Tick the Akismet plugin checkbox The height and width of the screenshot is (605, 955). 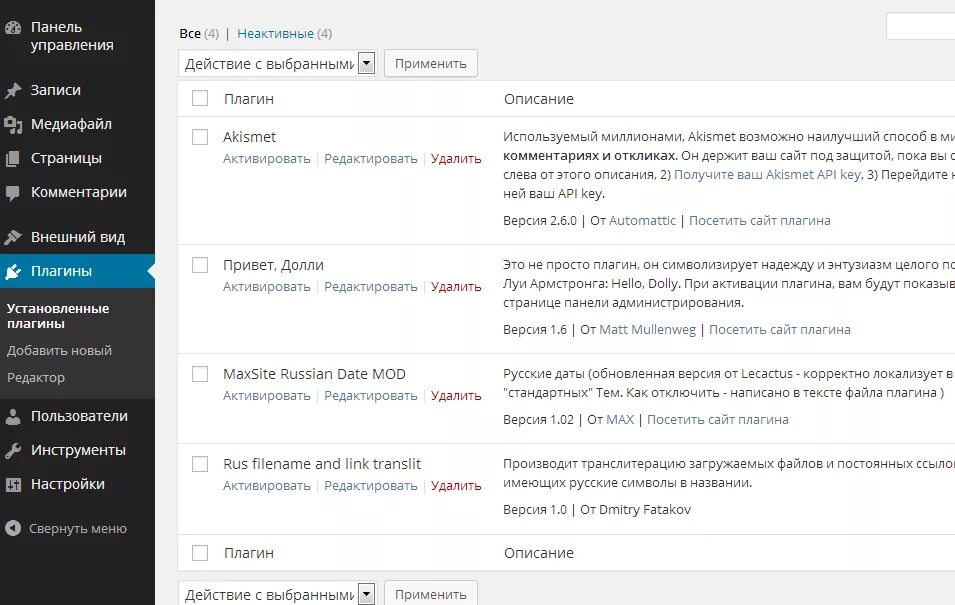[200, 137]
